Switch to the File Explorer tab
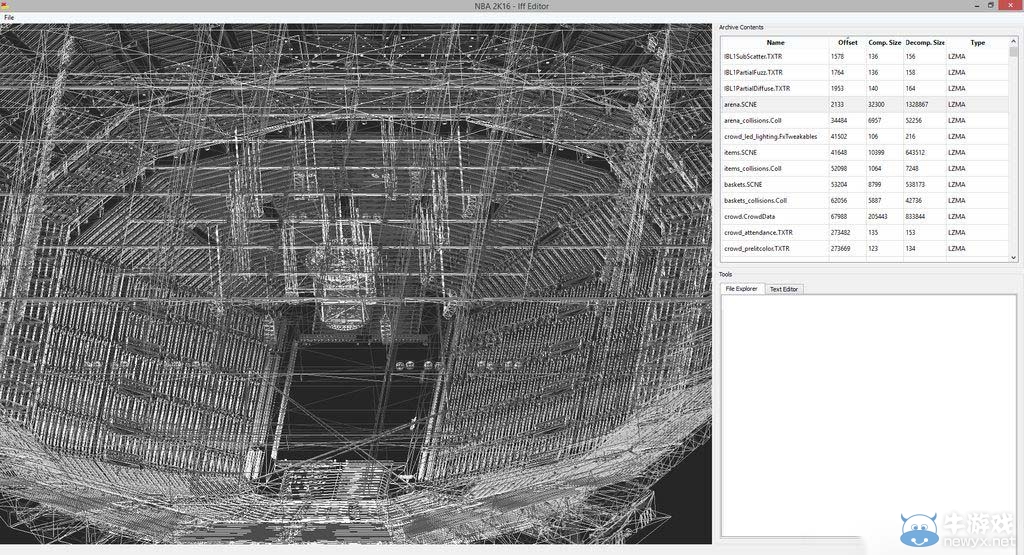The image size is (1024, 555). point(741,289)
